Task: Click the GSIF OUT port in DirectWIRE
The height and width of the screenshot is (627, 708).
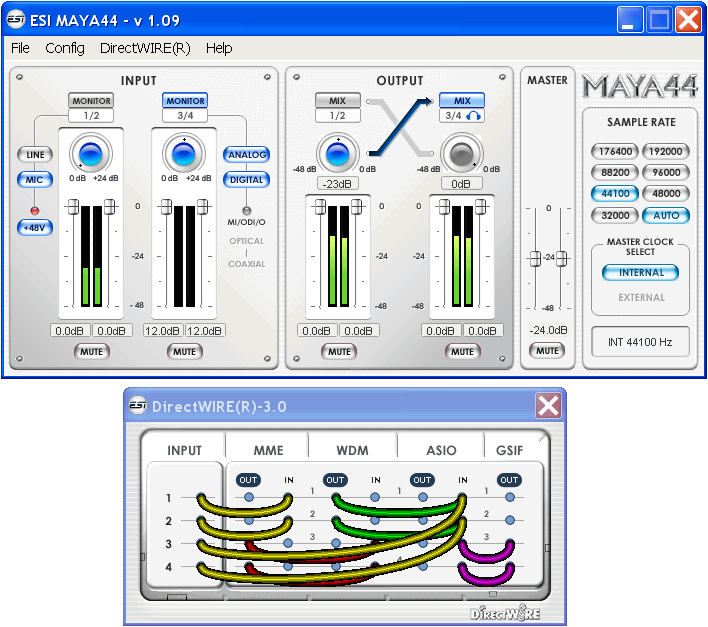Action: [509, 480]
